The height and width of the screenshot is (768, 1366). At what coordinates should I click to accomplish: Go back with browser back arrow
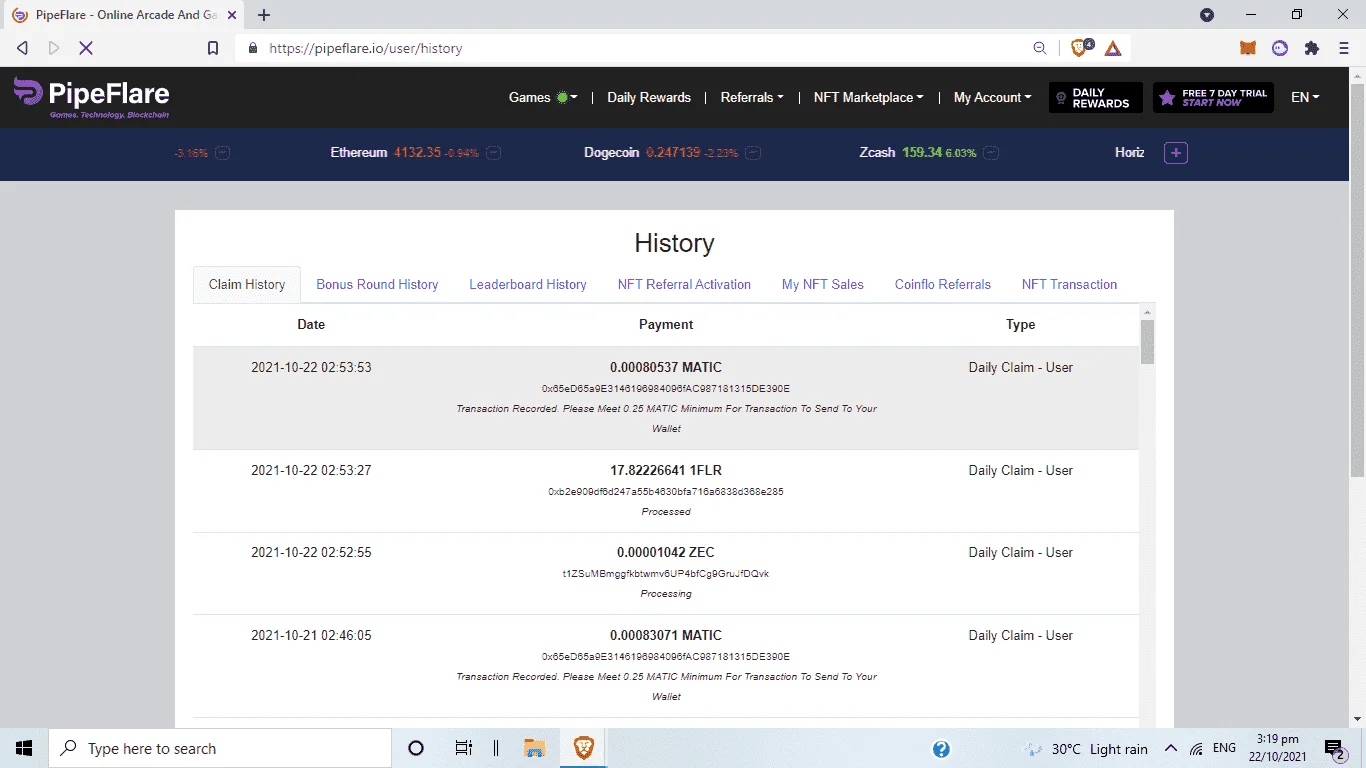pos(22,48)
